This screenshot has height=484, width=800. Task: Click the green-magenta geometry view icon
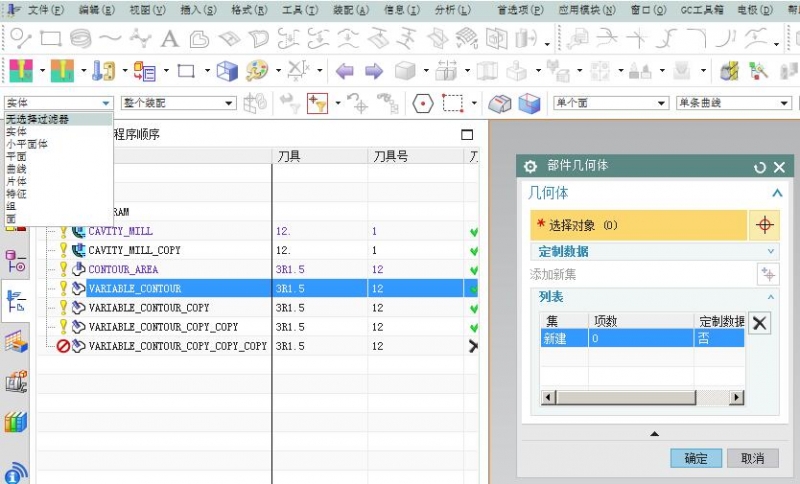21,71
